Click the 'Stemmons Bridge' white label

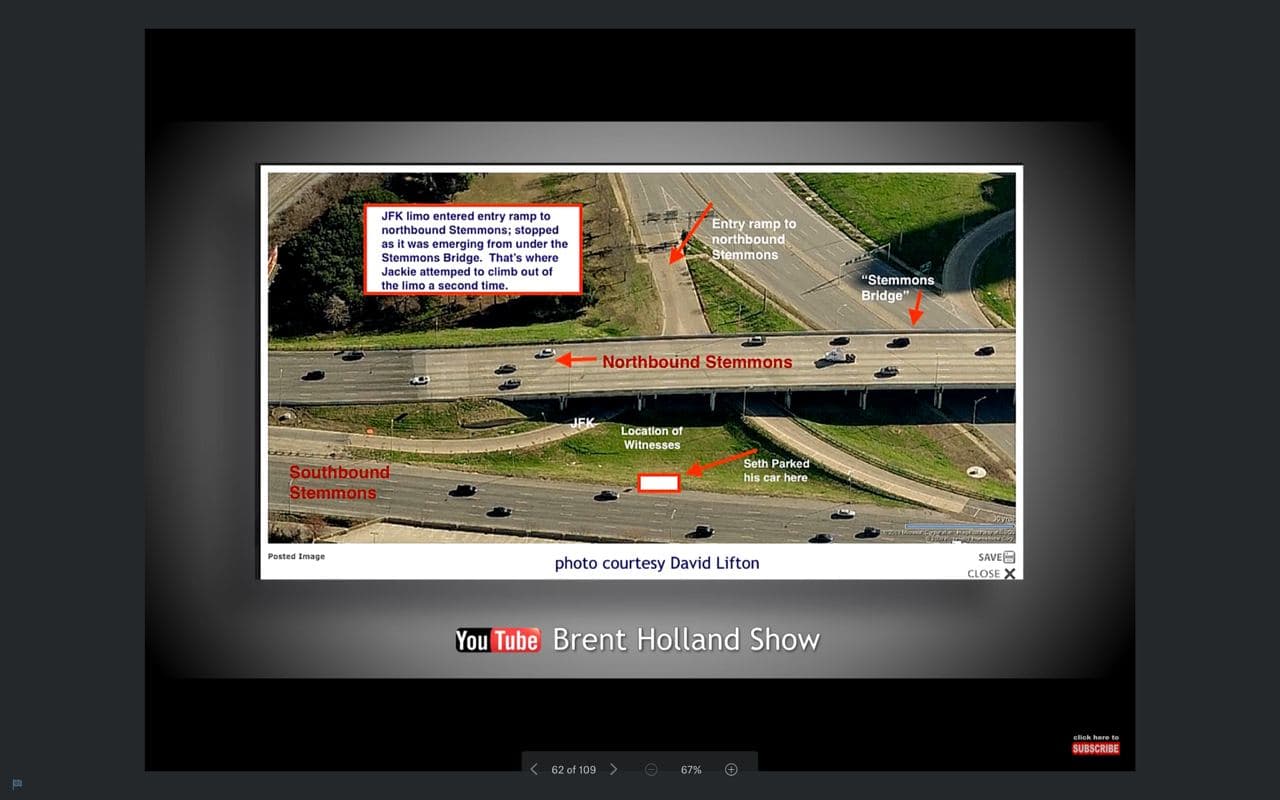click(897, 288)
